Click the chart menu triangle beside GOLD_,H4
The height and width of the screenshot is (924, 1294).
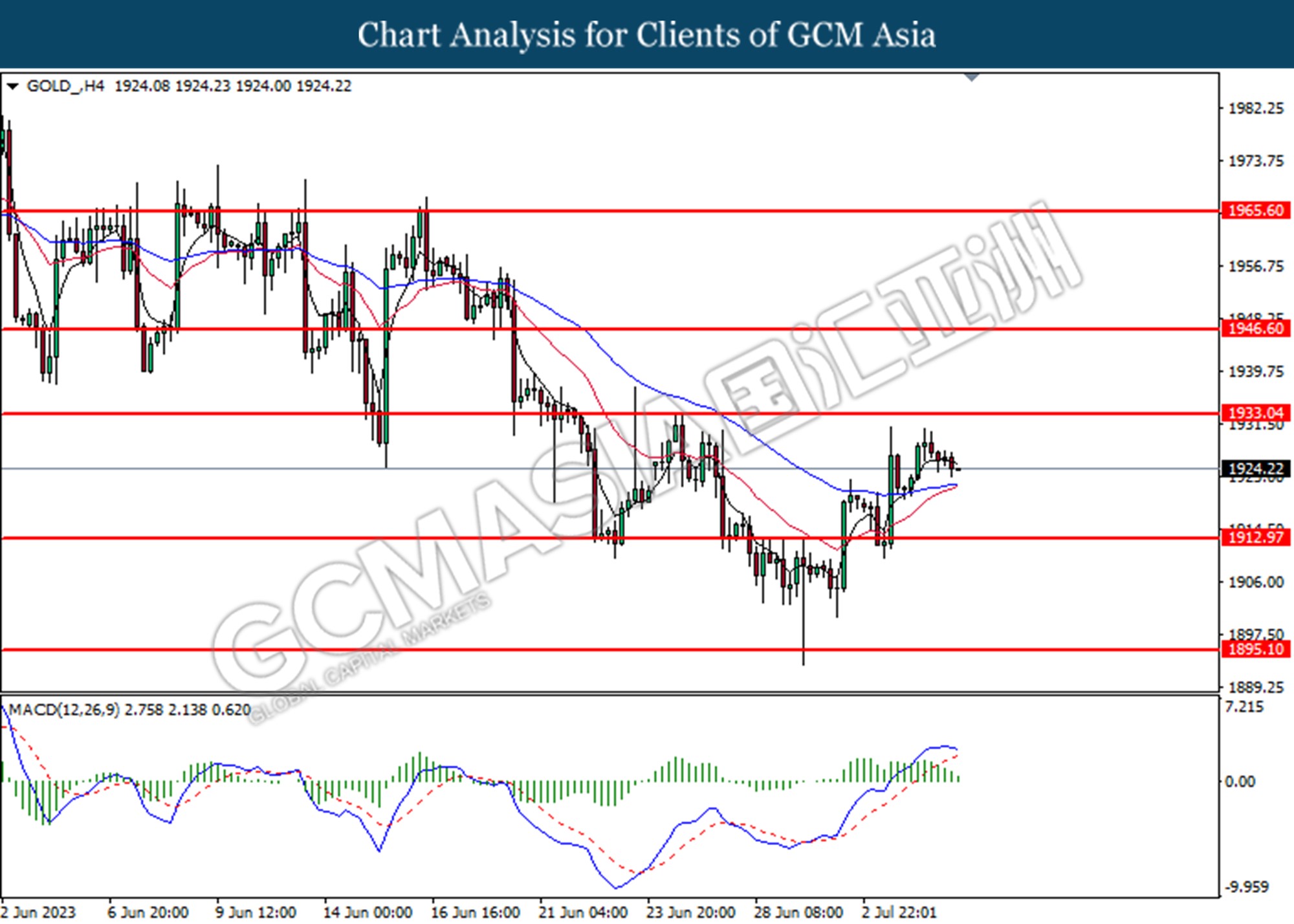pyautogui.click(x=12, y=86)
